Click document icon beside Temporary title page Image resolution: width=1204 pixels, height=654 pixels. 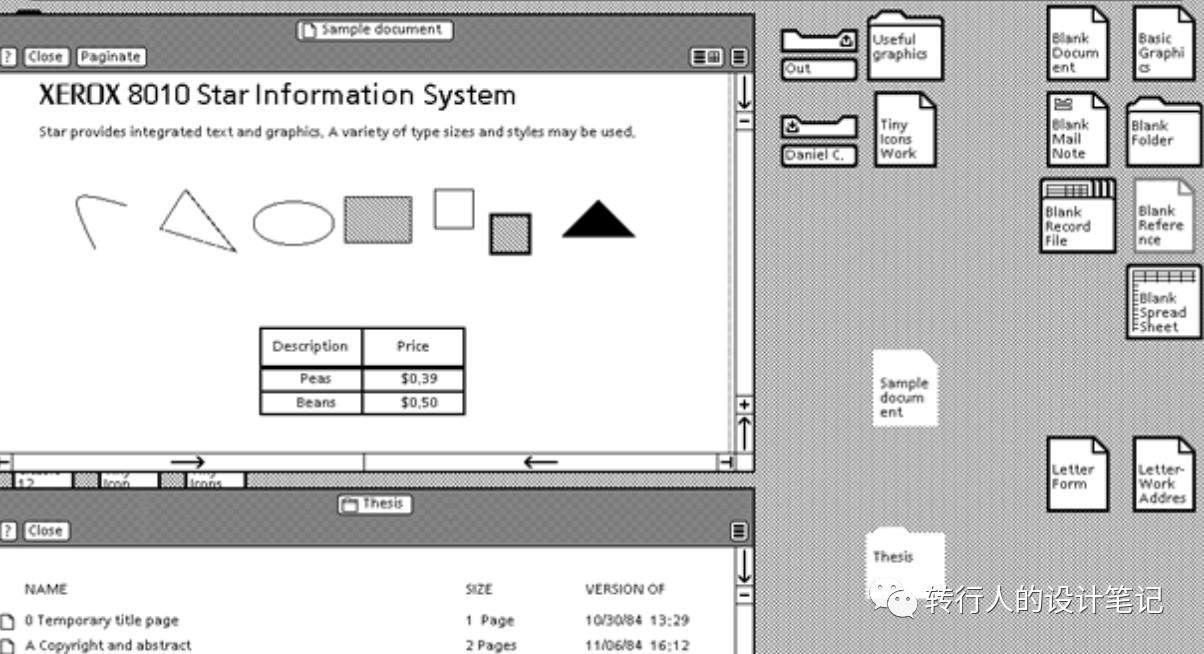pyautogui.click(x=9, y=621)
